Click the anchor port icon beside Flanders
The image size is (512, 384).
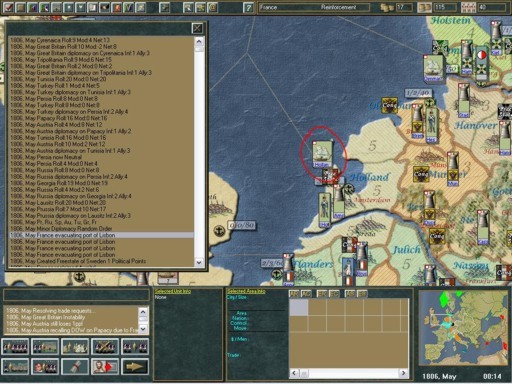(x=277, y=274)
